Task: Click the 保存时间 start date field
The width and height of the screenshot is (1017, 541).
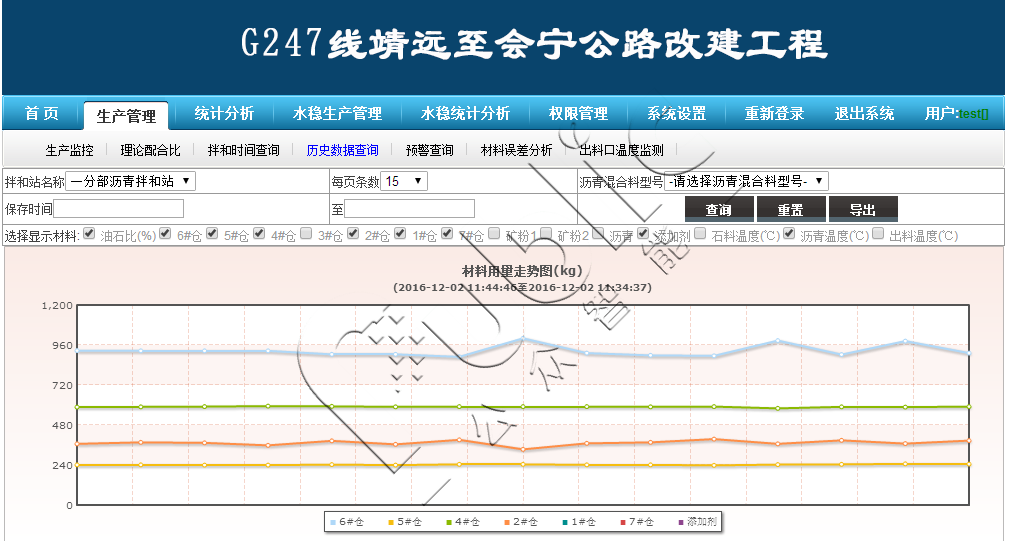Action: (119, 208)
